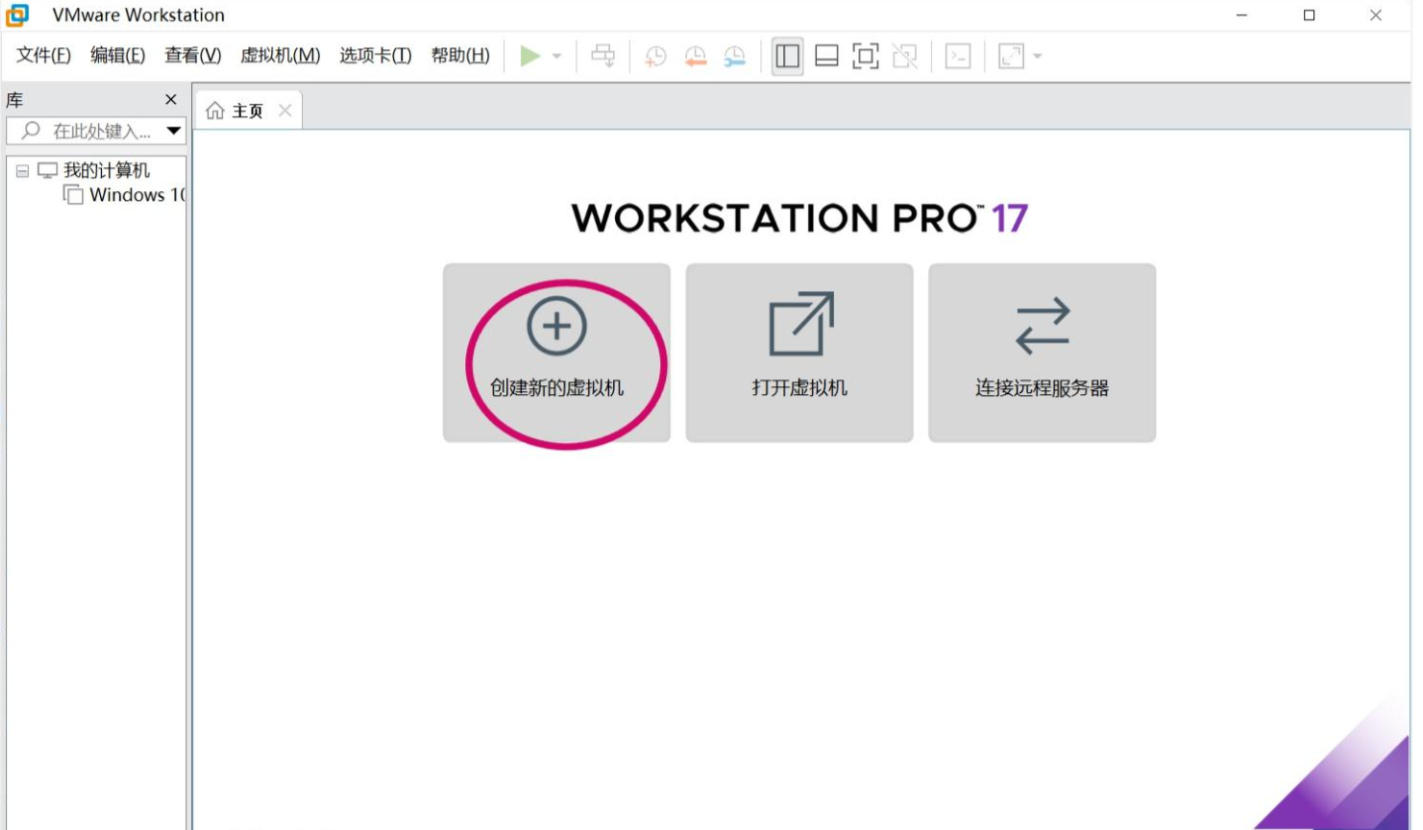Open the stretch display dropdown arrow
This screenshot has width=1423, height=830.
1037,56
